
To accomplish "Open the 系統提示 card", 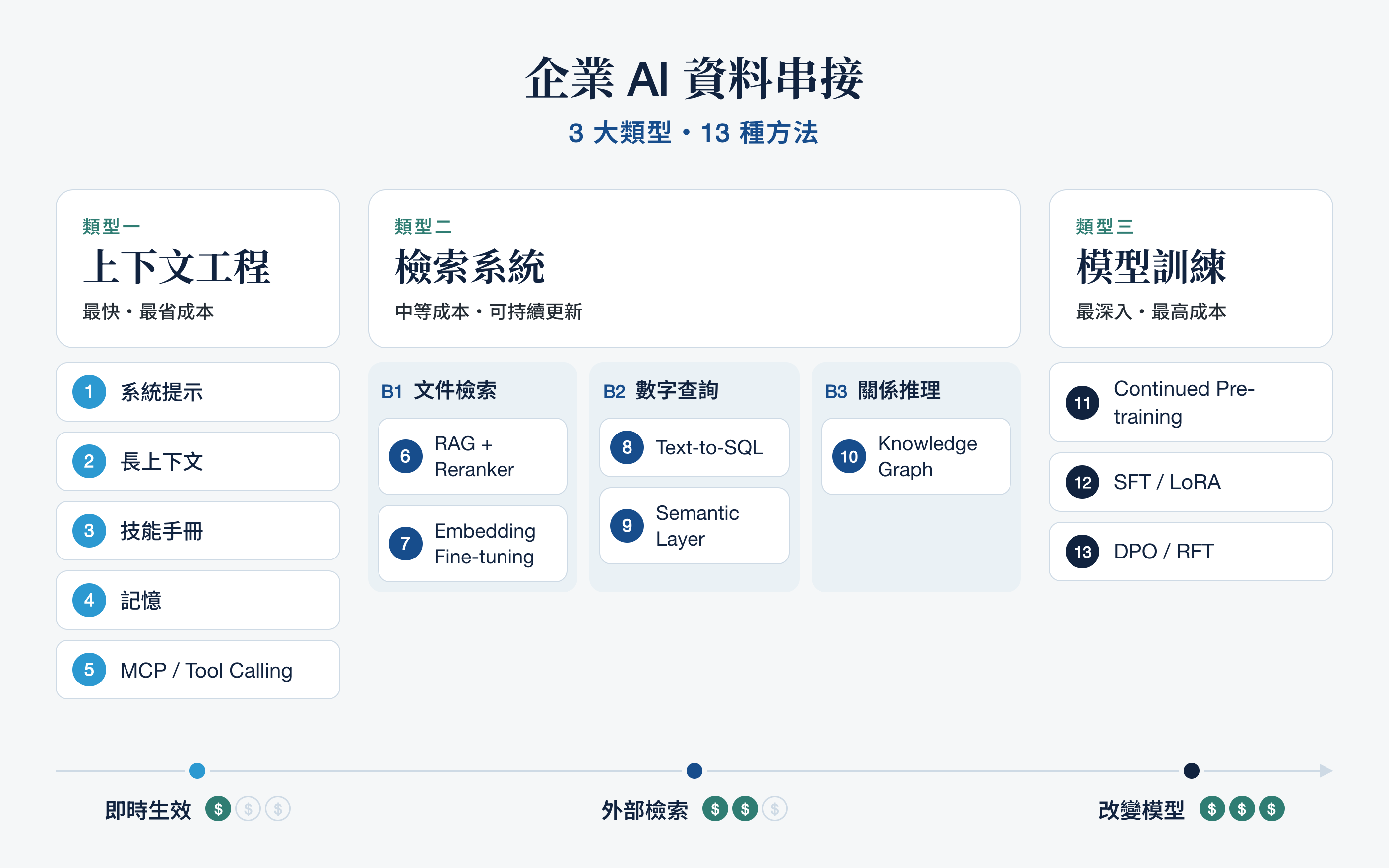I will [197, 392].
